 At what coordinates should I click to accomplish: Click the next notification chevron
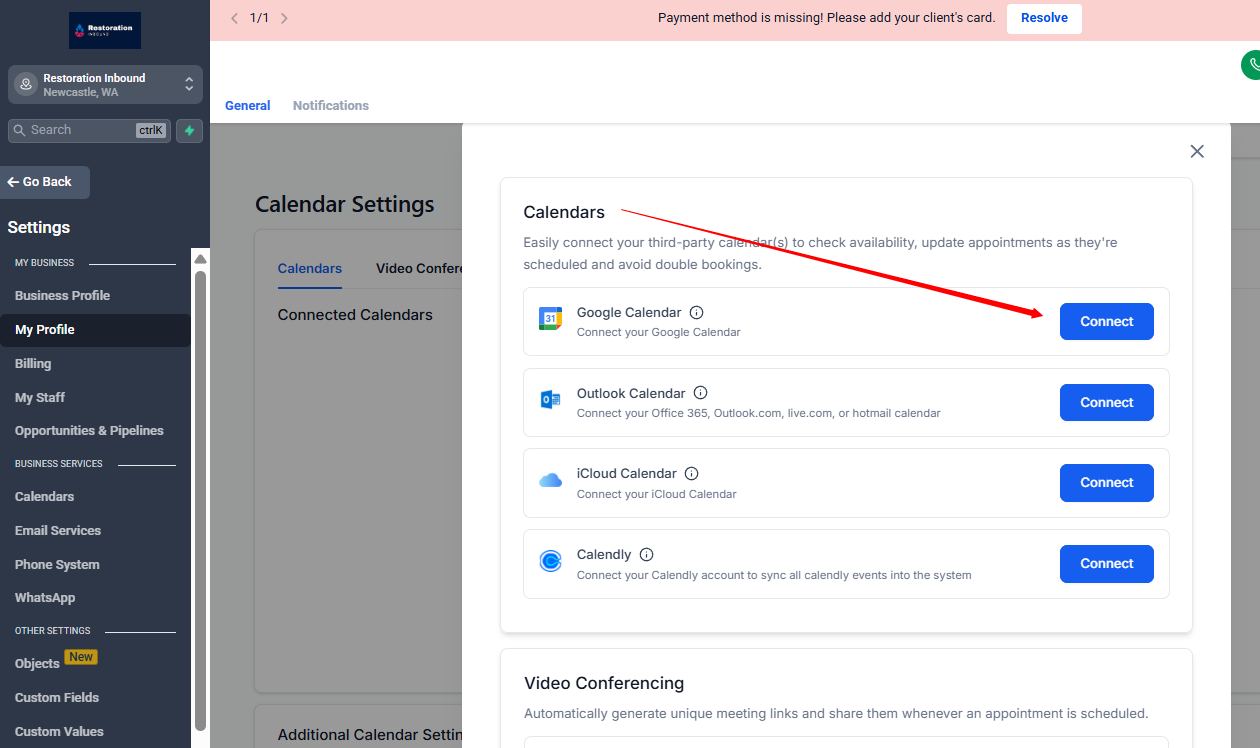[x=284, y=18]
